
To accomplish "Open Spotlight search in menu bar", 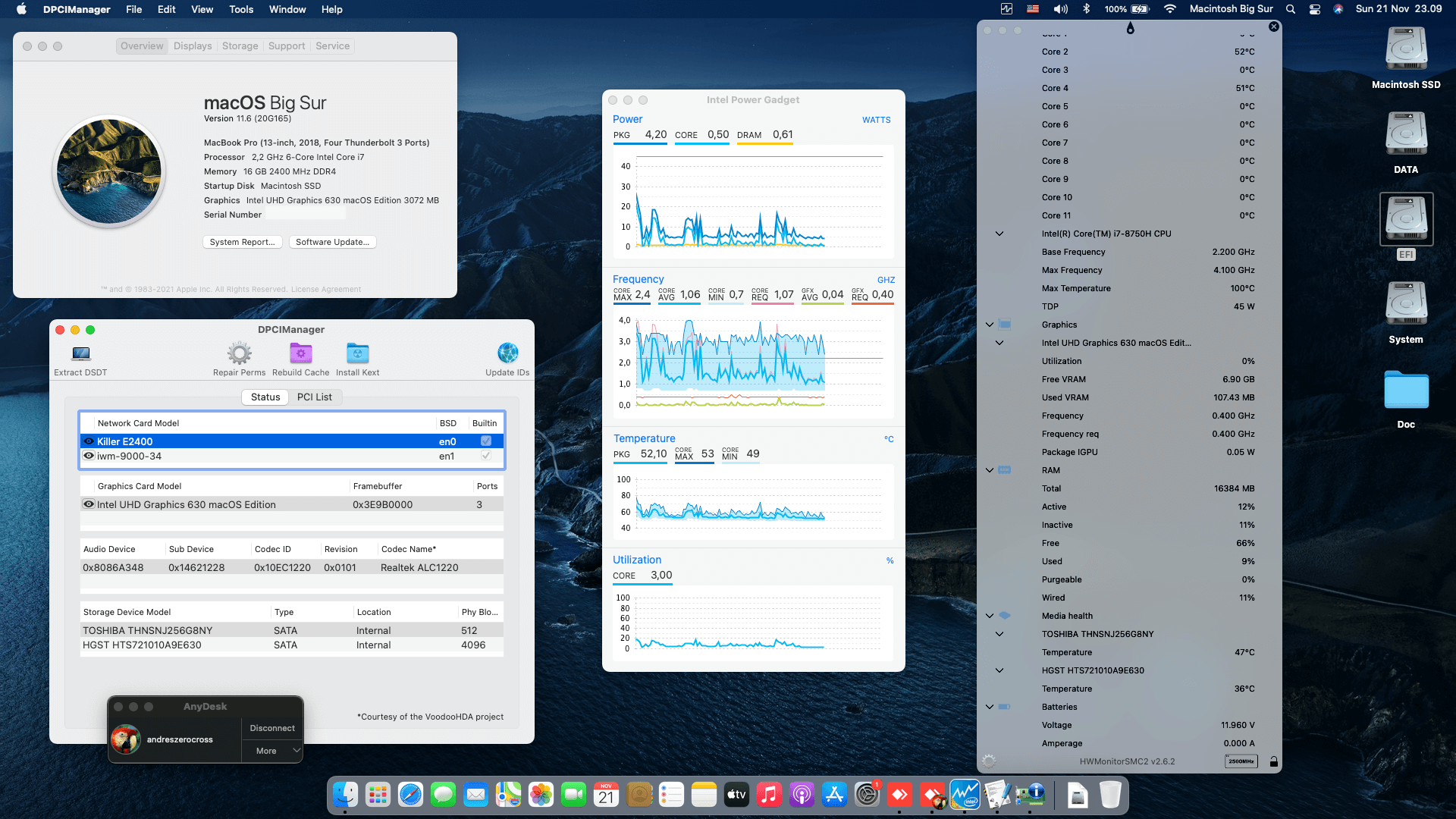I will point(1291,9).
